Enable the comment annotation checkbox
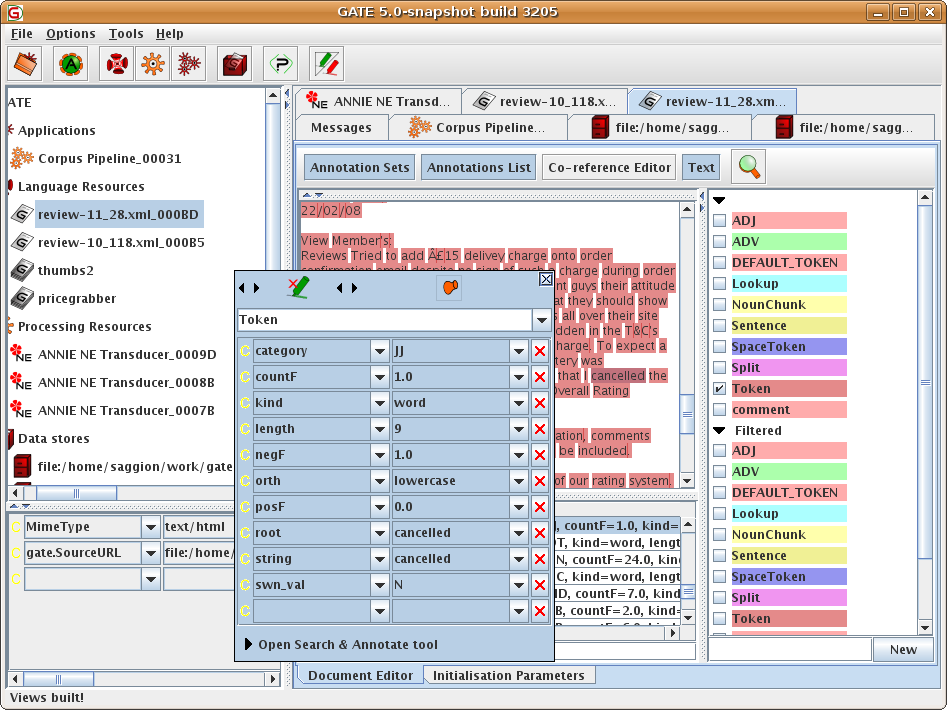 click(719, 410)
